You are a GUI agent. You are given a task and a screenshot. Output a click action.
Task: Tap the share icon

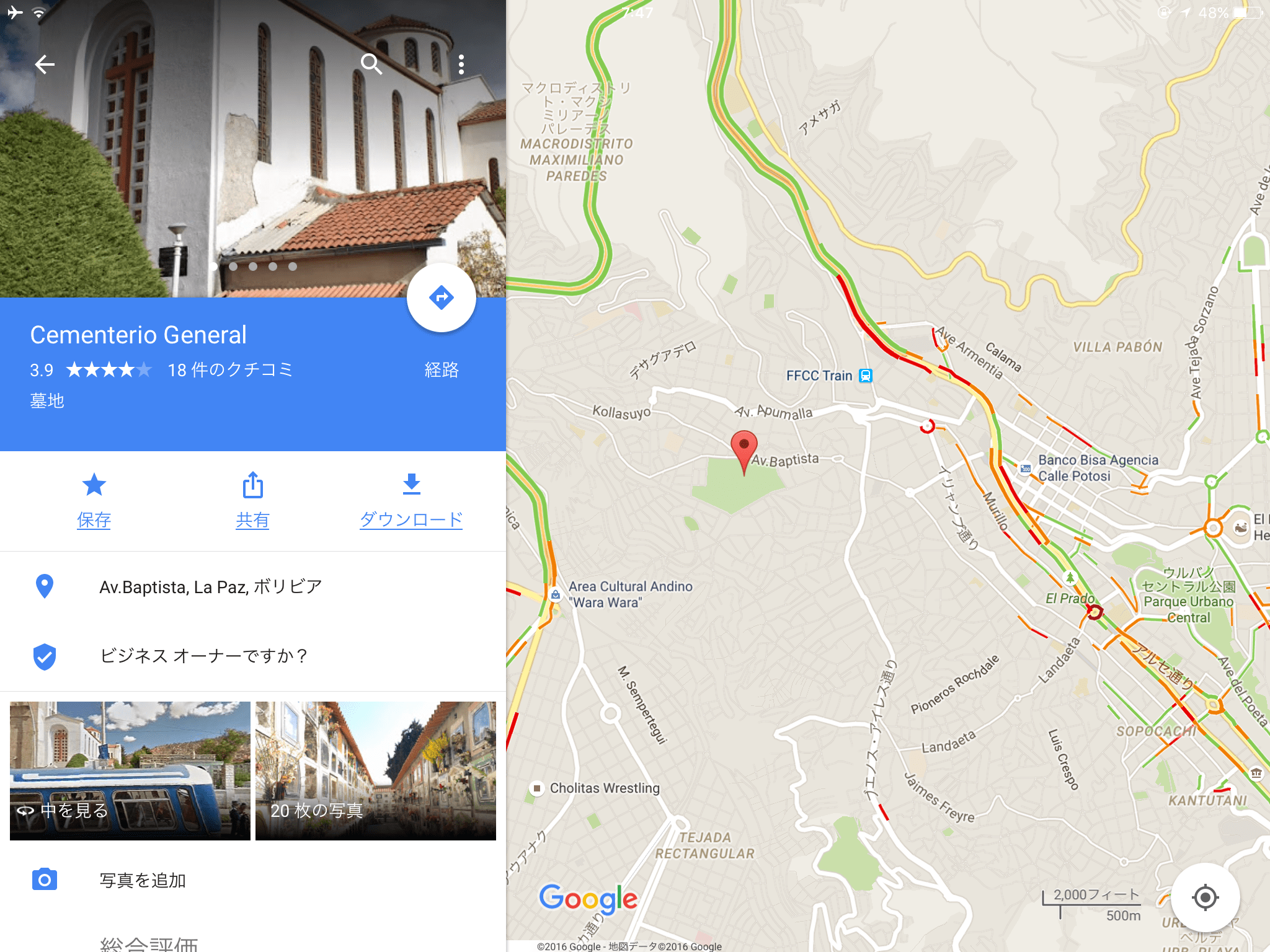pyautogui.click(x=253, y=485)
